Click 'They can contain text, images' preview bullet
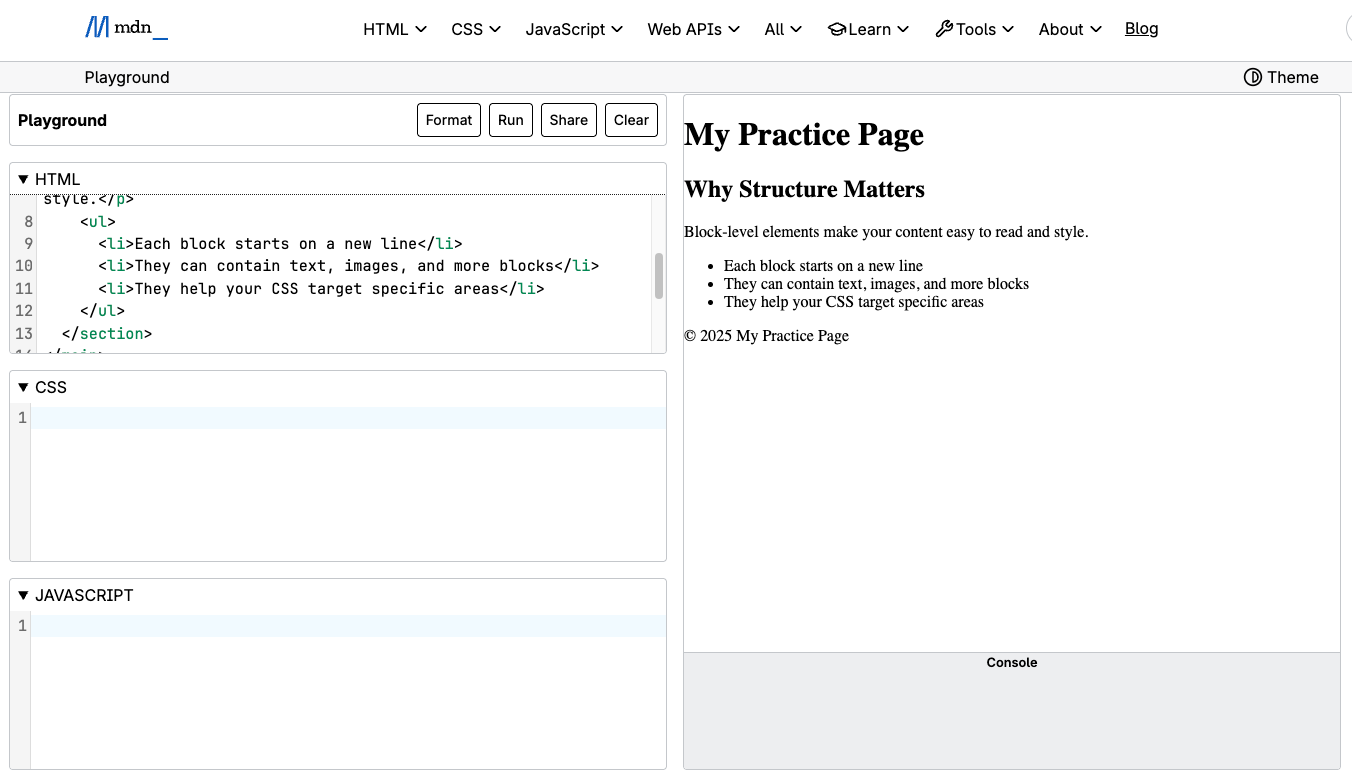Image resolution: width=1352 pixels, height=782 pixels. [x=876, y=284]
